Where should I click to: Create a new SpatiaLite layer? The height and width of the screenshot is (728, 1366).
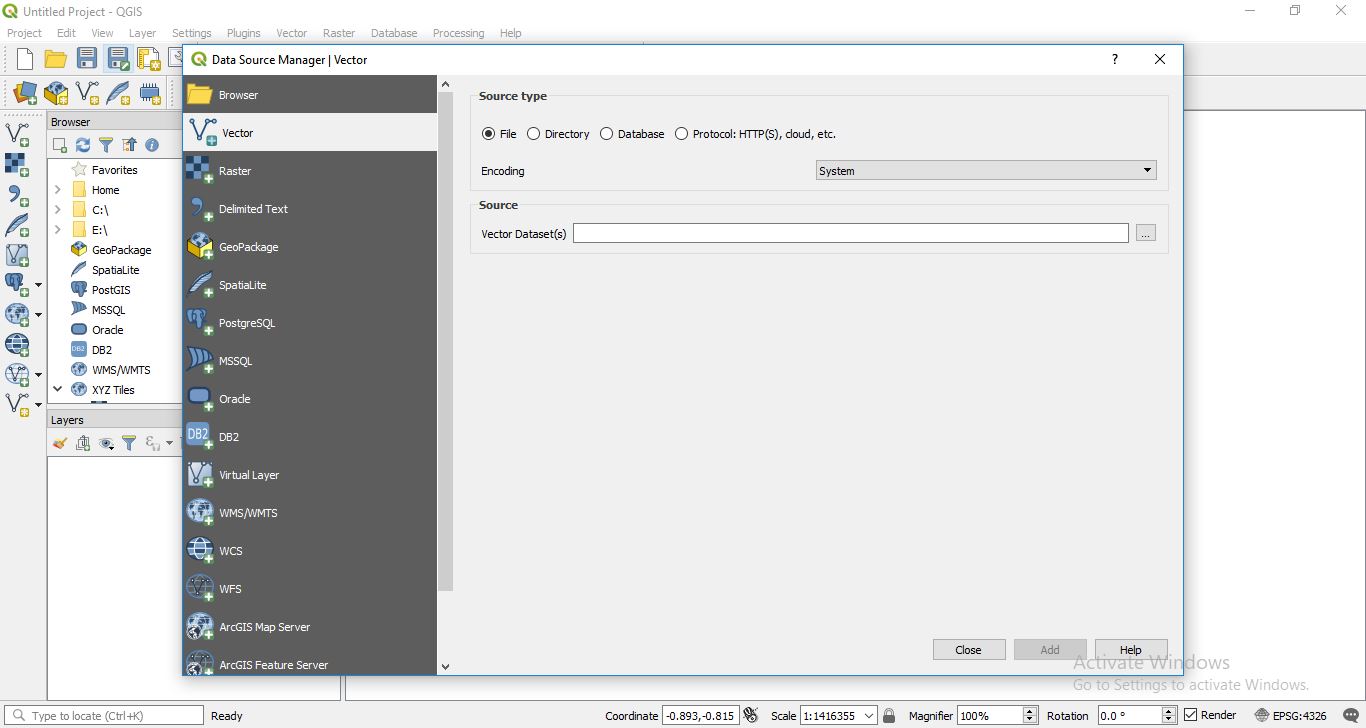click(120, 92)
